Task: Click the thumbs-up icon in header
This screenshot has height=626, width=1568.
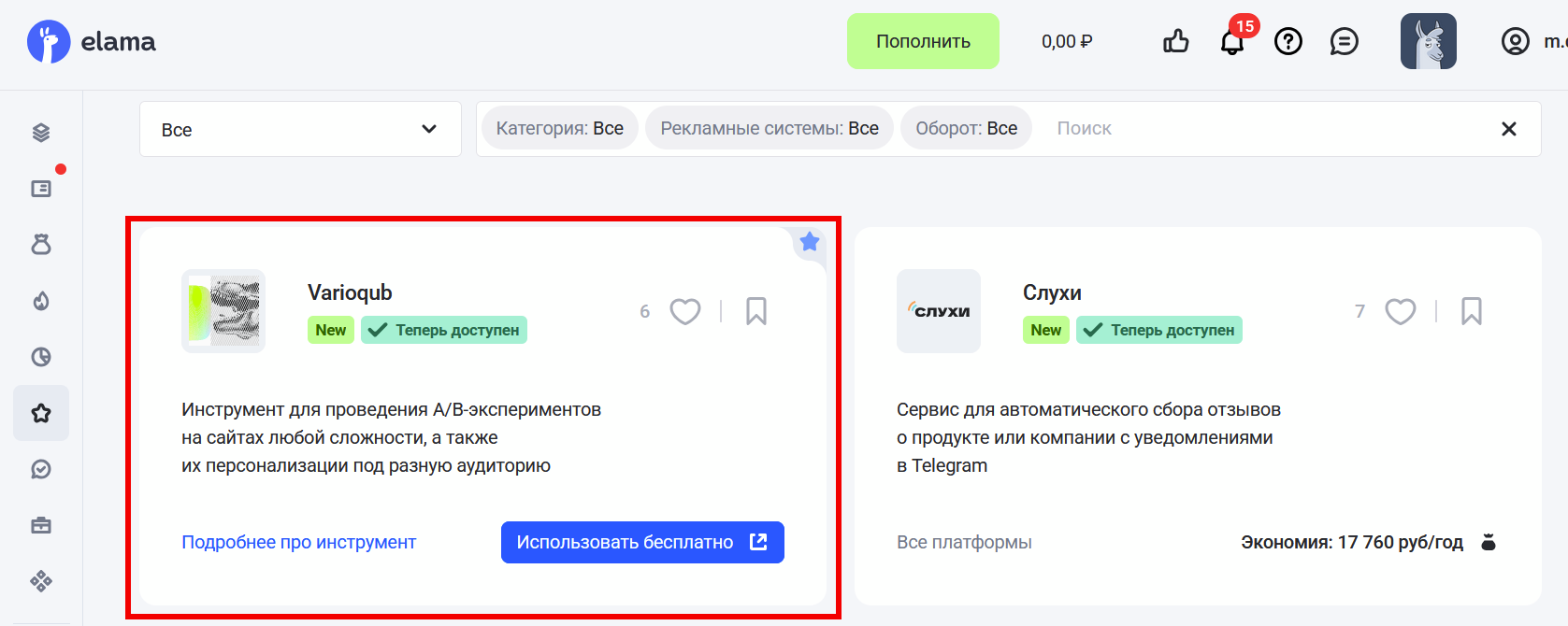Action: tap(1175, 41)
